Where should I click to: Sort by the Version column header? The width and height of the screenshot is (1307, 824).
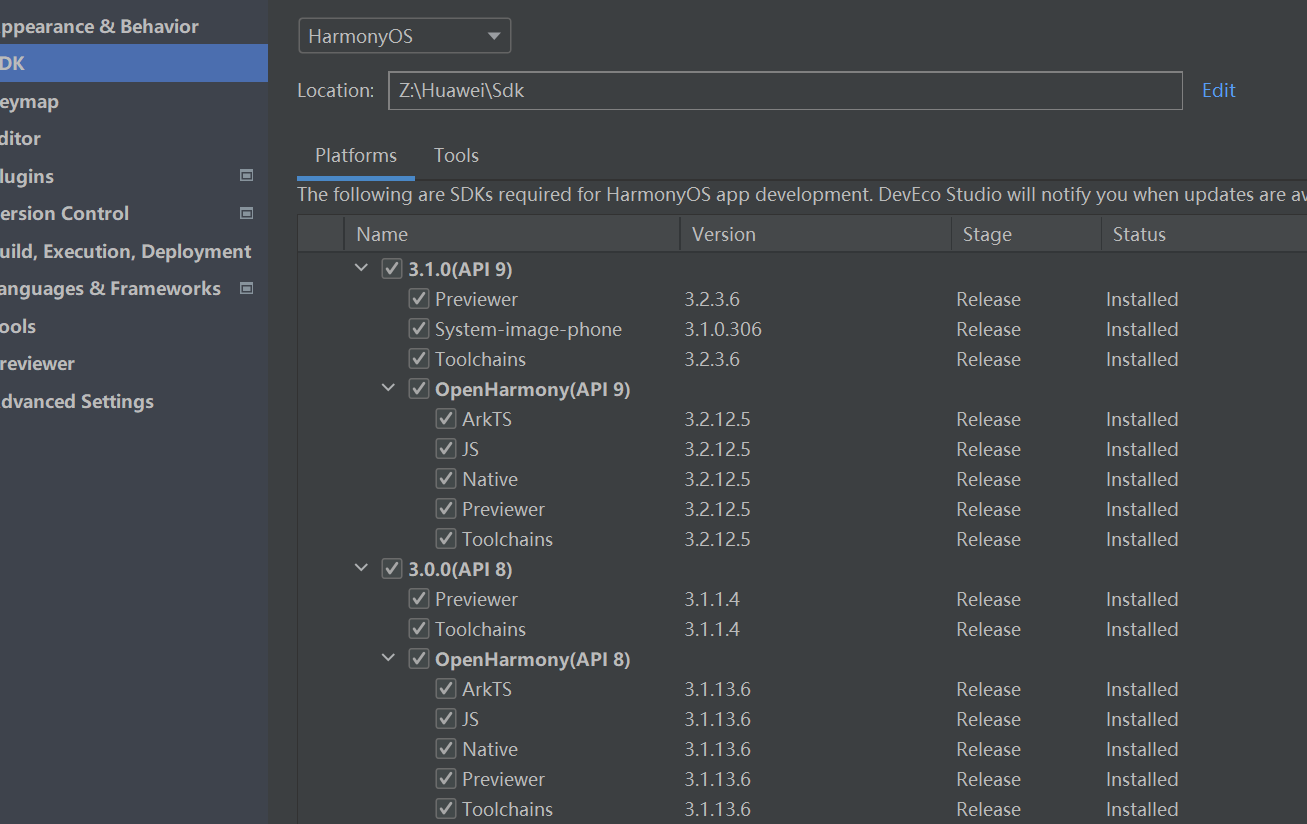point(816,234)
